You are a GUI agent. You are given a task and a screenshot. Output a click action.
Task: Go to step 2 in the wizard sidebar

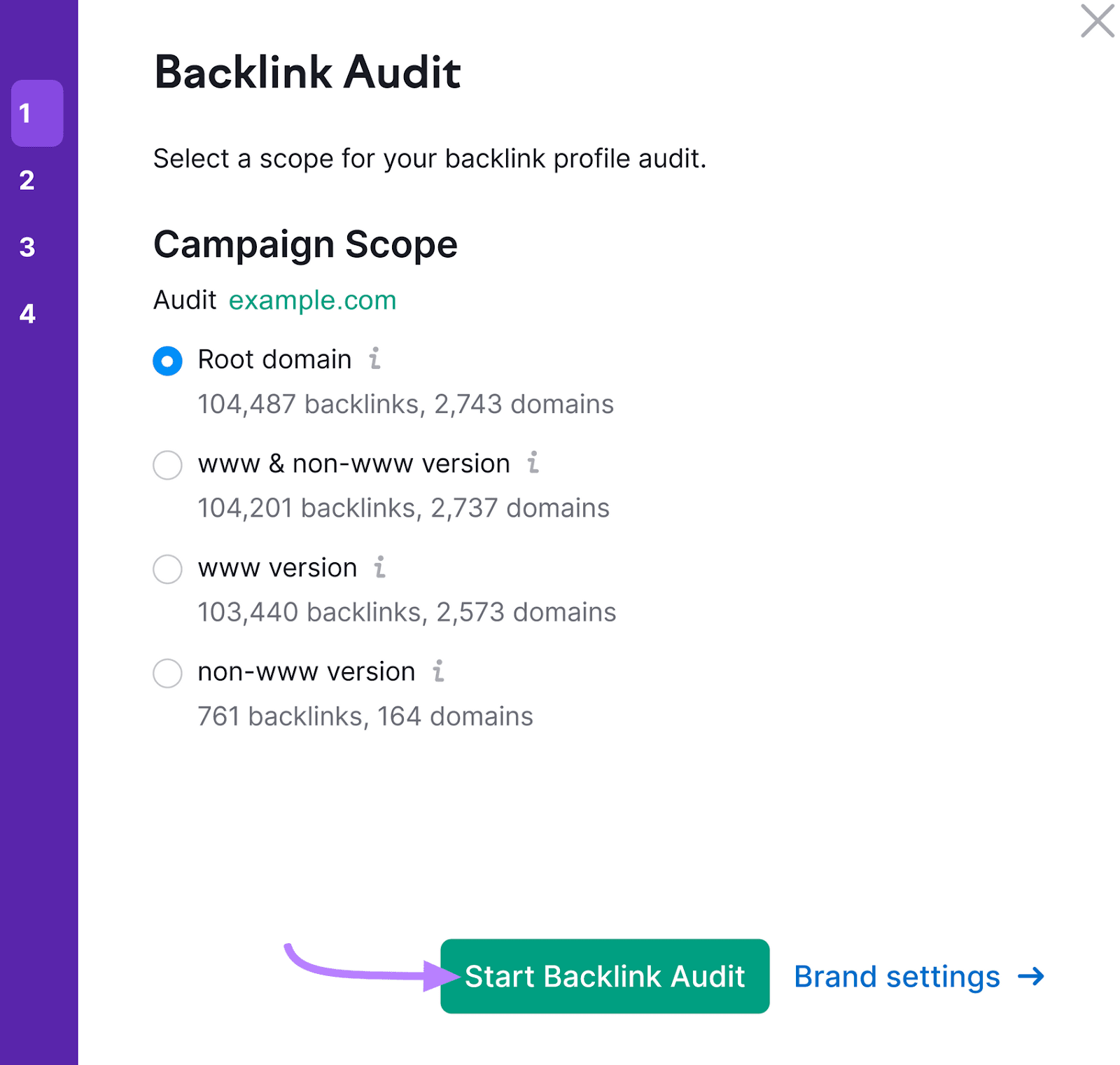tap(28, 181)
